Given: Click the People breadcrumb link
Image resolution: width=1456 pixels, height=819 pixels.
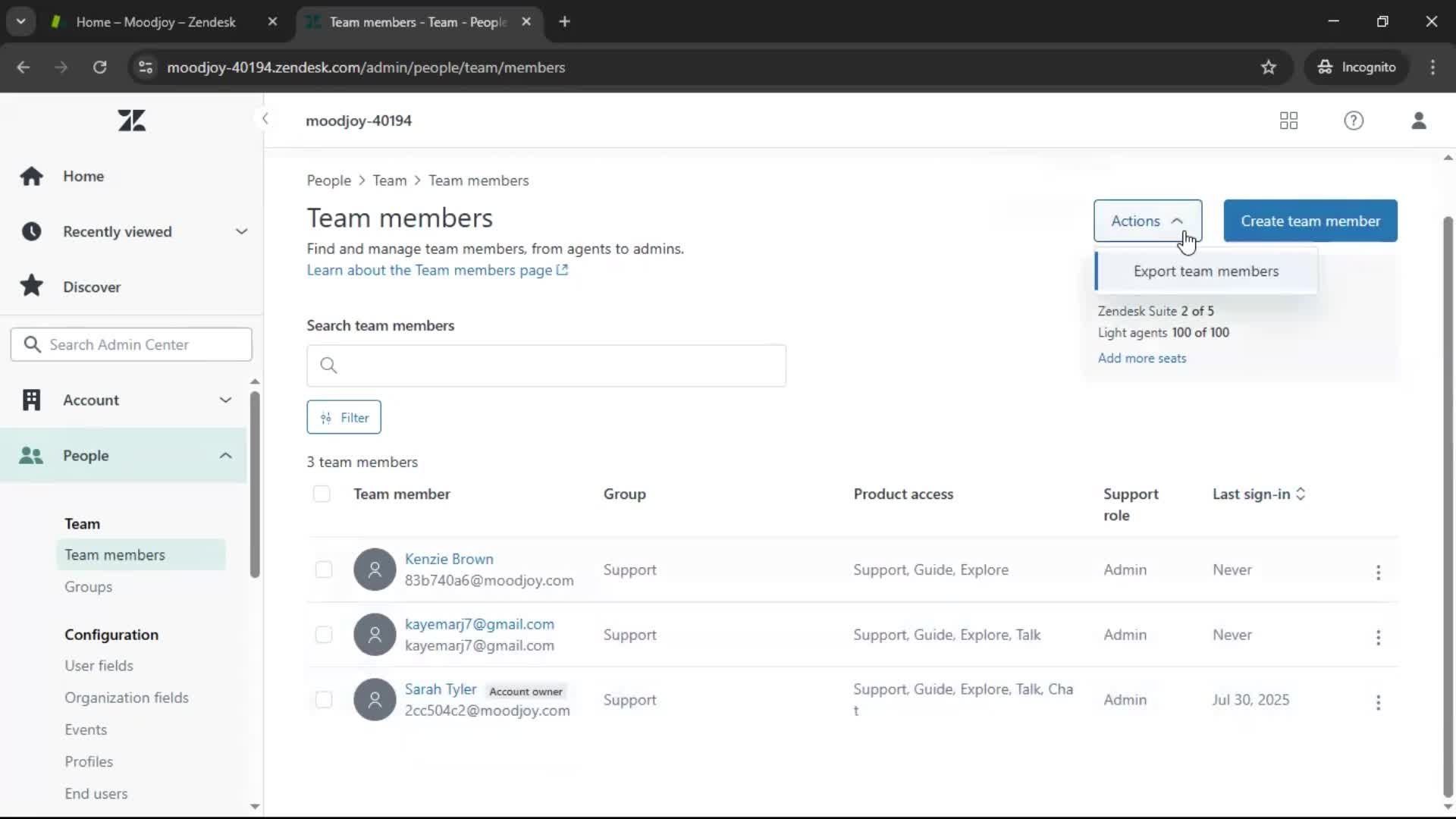Looking at the screenshot, I should [328, 180].
